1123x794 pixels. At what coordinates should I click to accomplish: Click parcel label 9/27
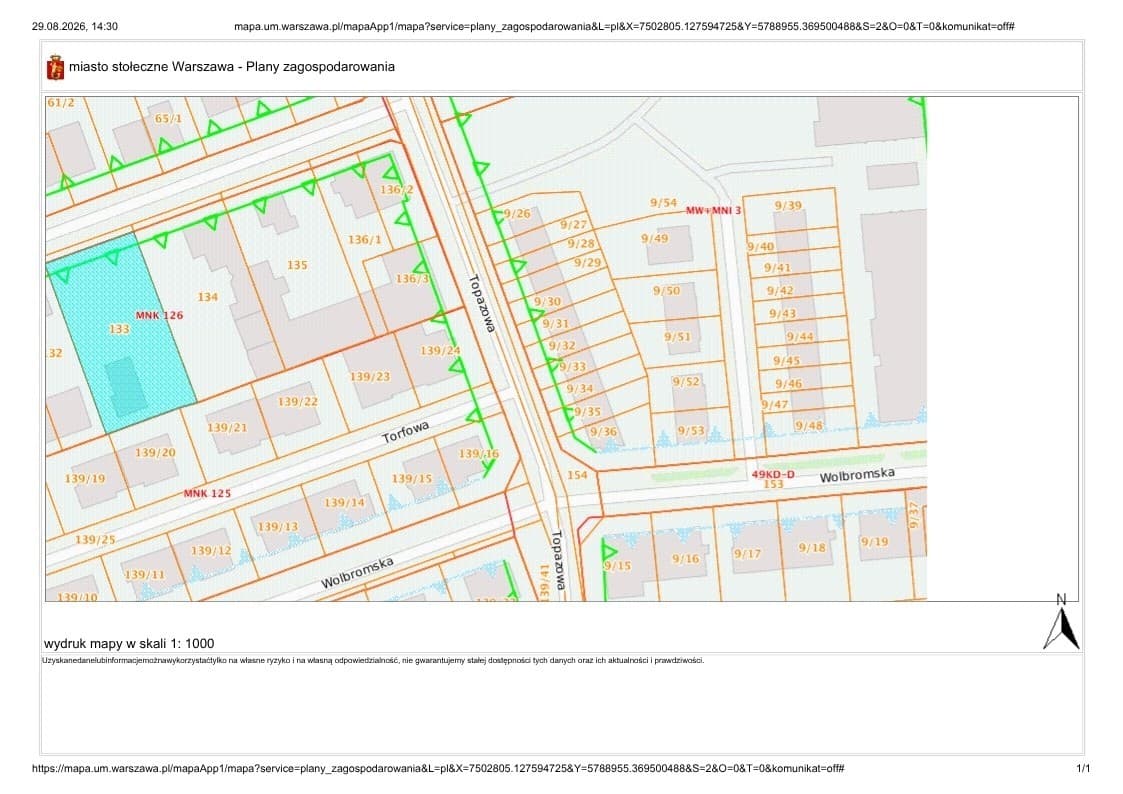573,225
